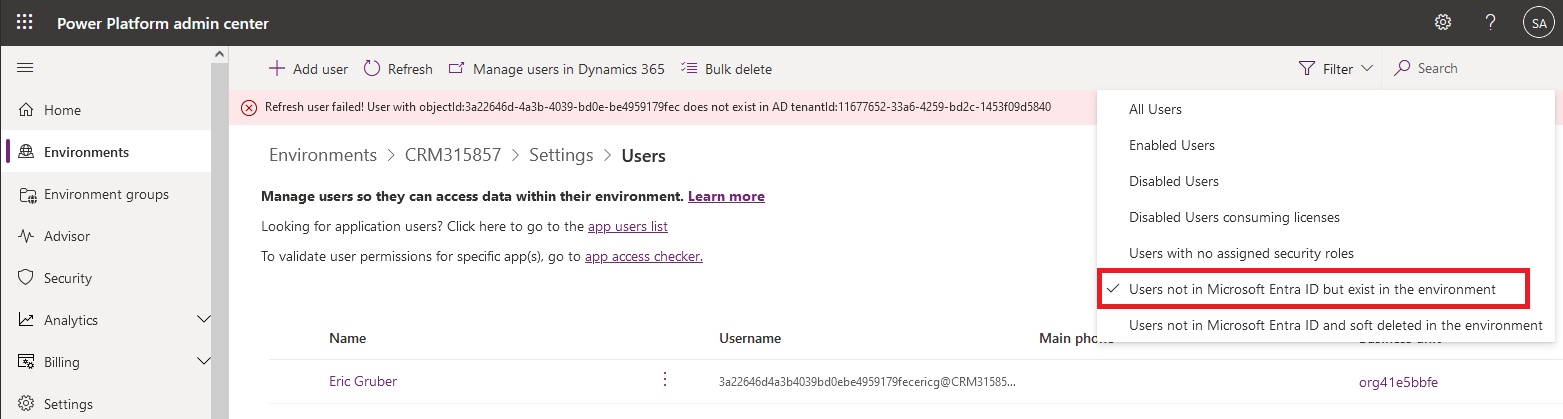
Task: Open the Learn more link
Action: pos(726,197)
